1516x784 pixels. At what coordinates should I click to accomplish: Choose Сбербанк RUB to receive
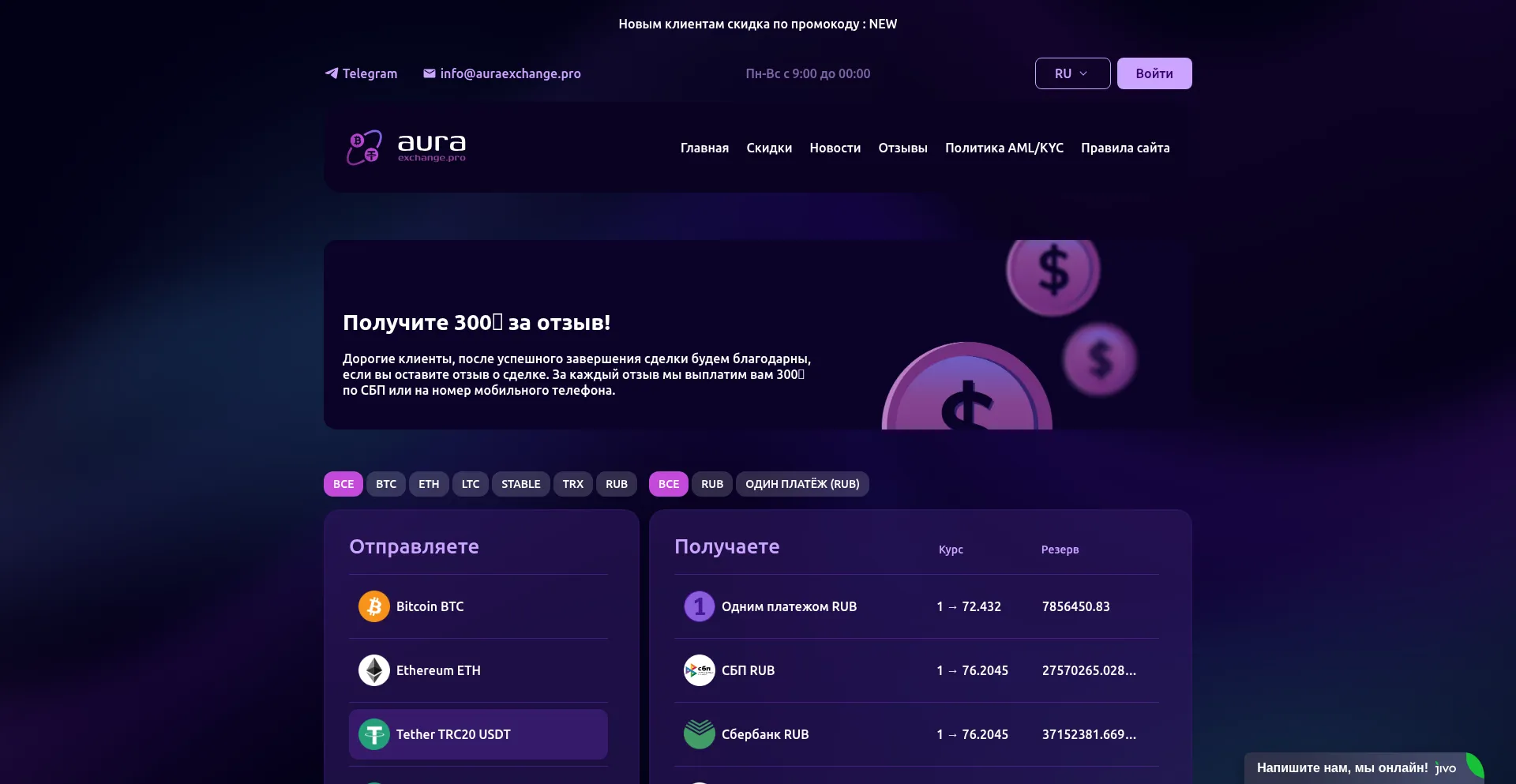click(917, 734)
